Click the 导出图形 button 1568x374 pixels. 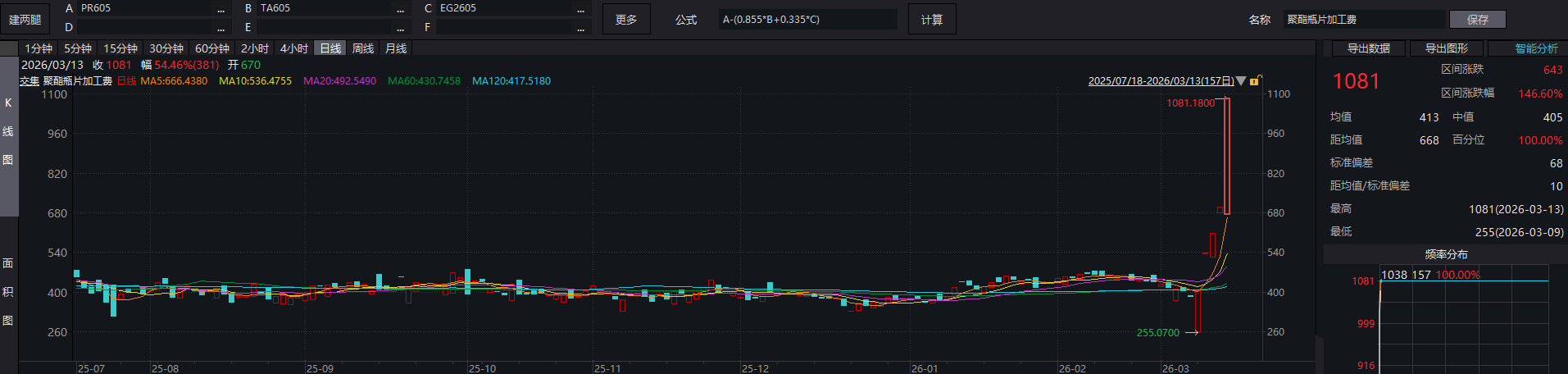(x=1447, y=48)
